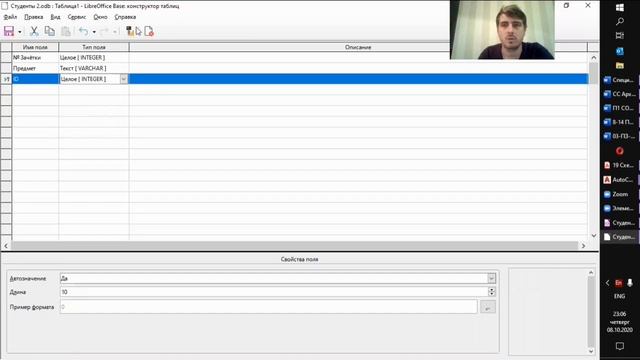
Task: Click the 'Описание' column header
Action: [358, 47]
